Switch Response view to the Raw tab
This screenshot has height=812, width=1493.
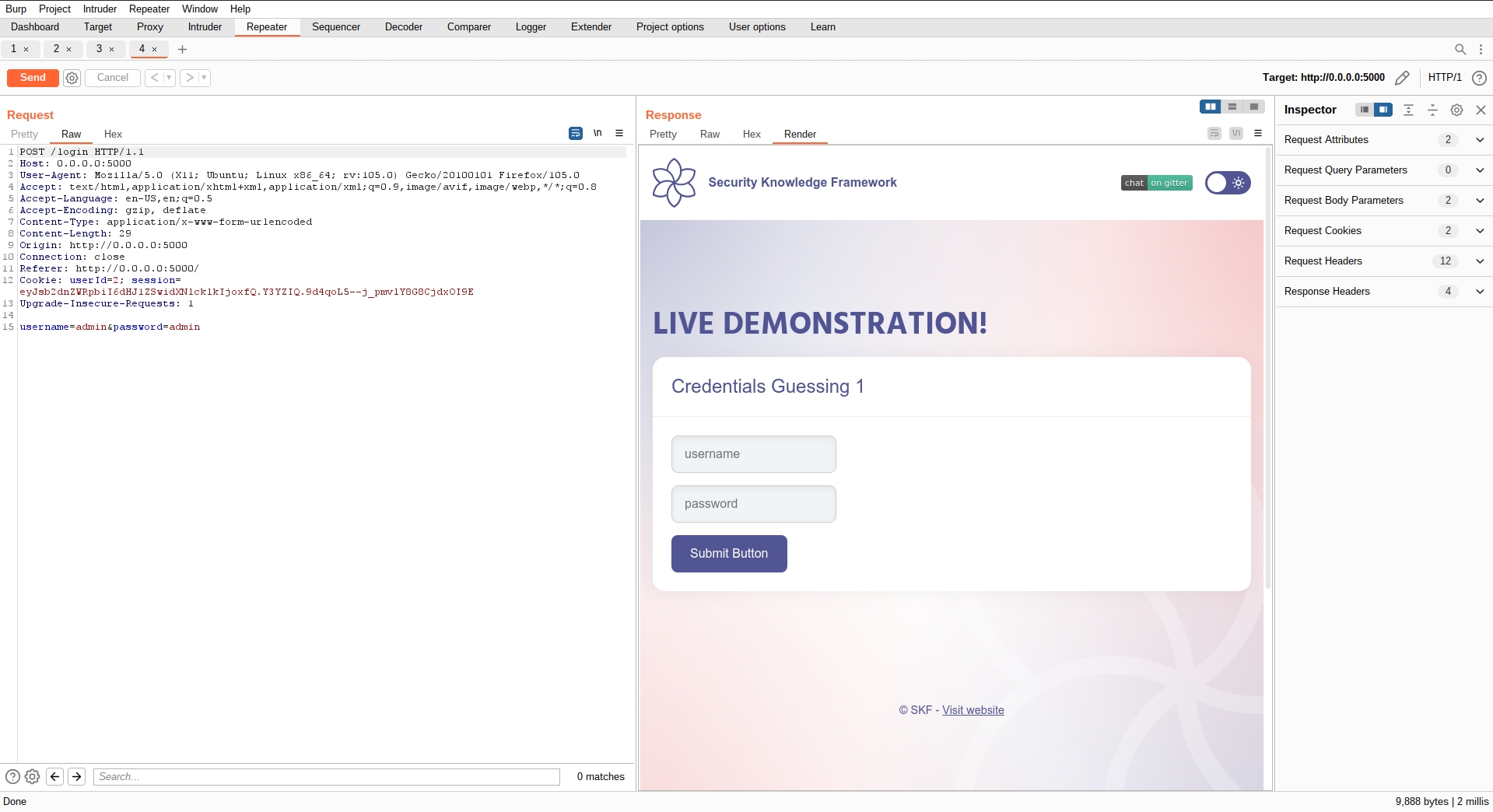[x=710, y=135]
